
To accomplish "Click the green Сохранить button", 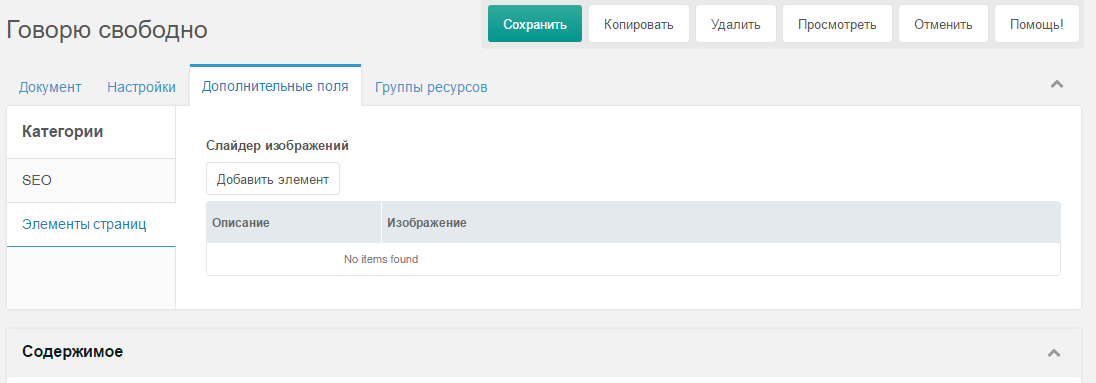I will pyautogui.click(x=535, y=24).
